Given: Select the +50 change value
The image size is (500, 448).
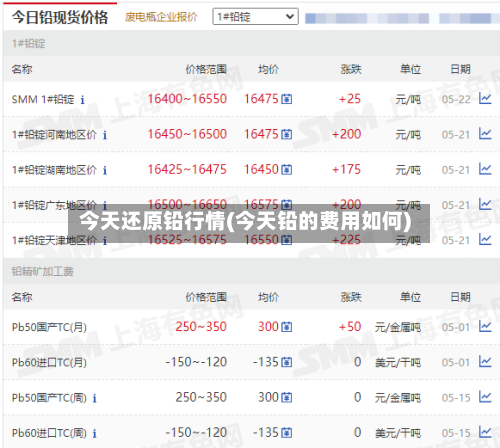Looking at the screenshot, I should click(350, 326).
